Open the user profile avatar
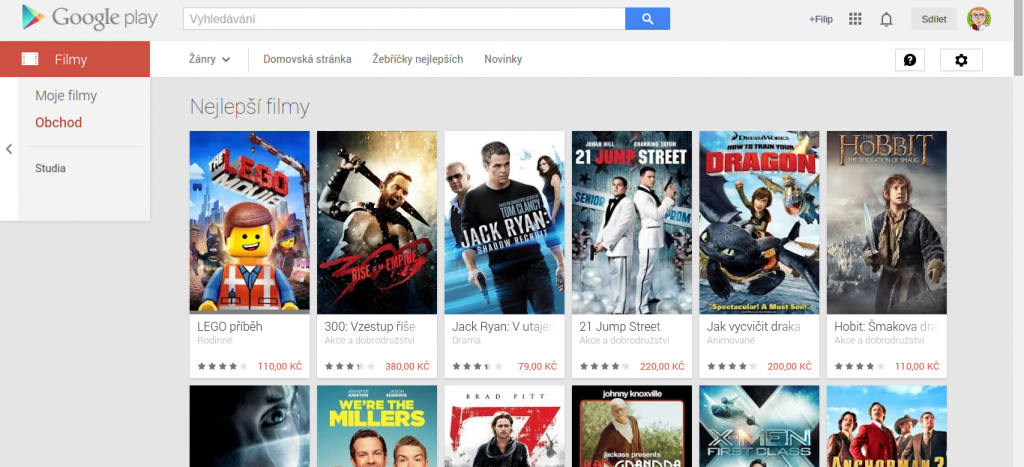 tap(978, 19)
